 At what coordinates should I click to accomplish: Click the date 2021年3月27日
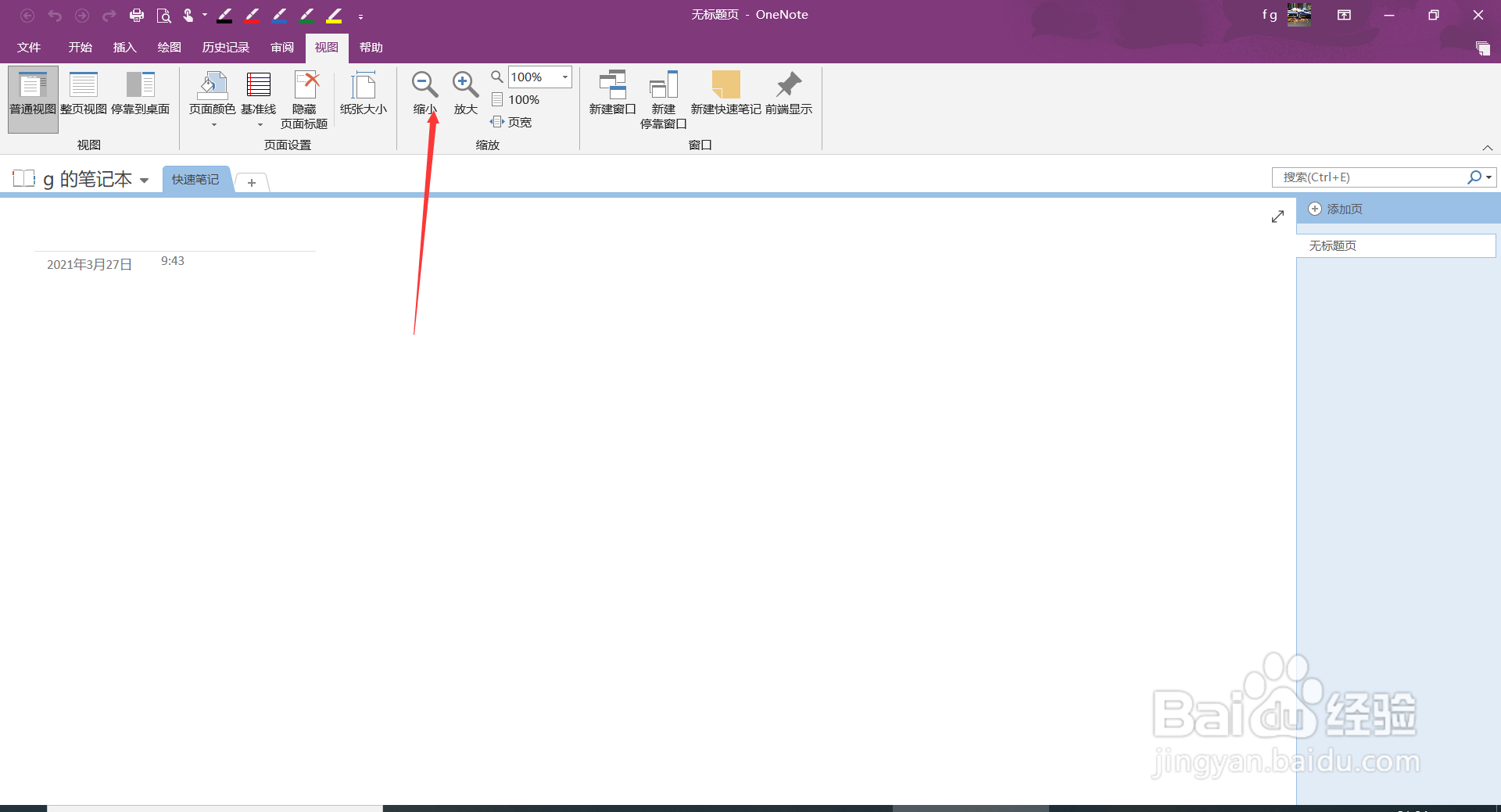(89, 265)
